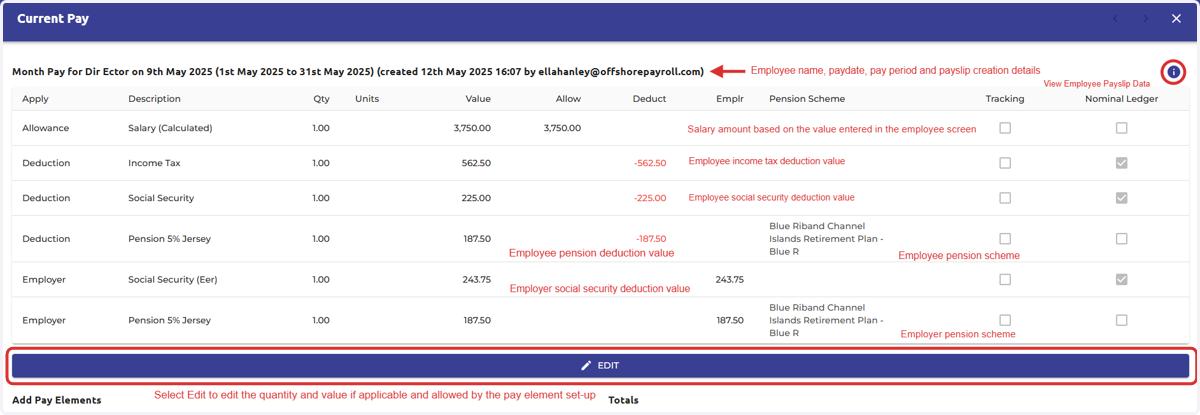This screenshot has width=1200, height=415.
Task: Tick Tracking checkbox for Salary (Calculated) row
Action: point(1005,128)
